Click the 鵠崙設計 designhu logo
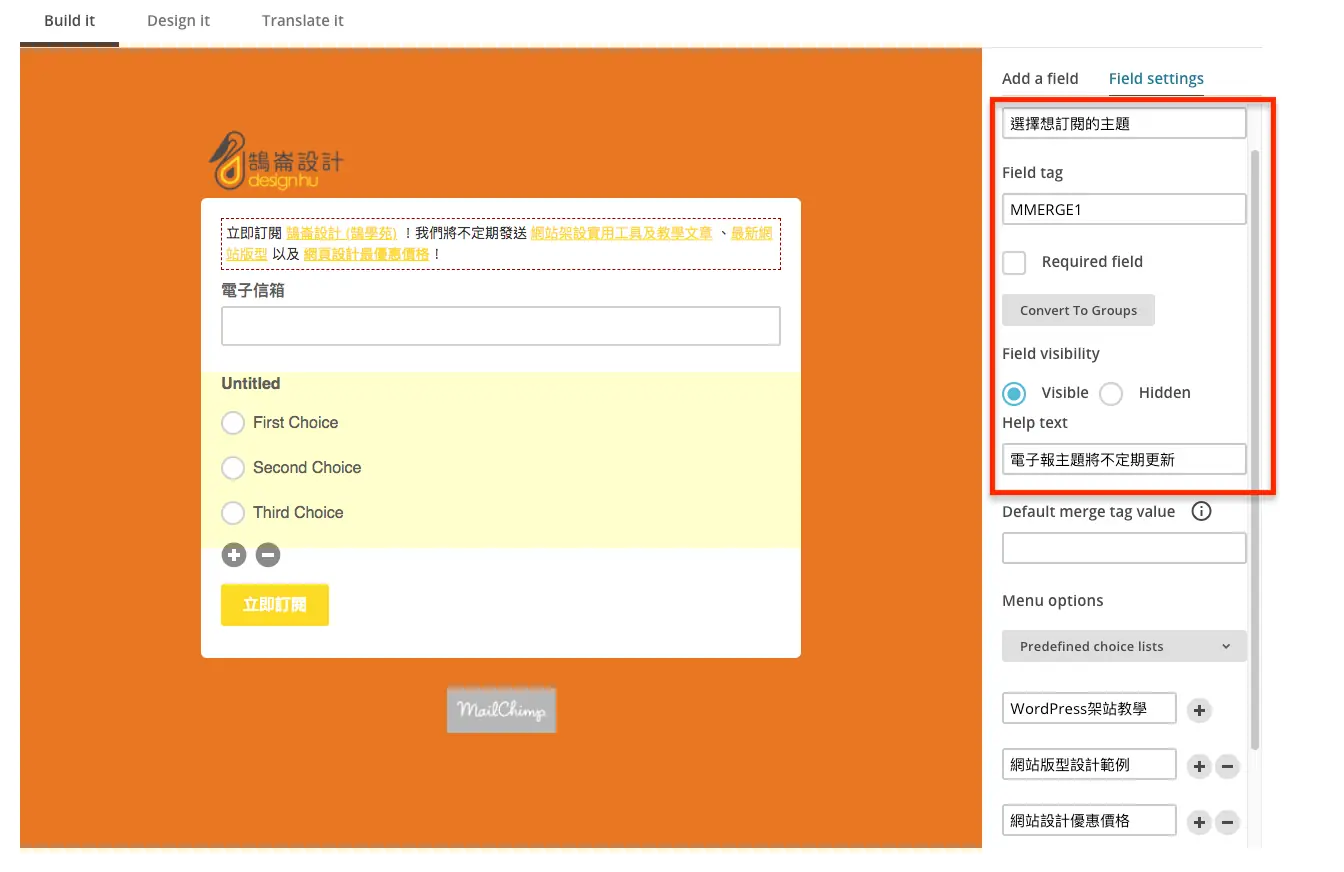The height and width of the screenshot is (872, 1344). [276, 160]
